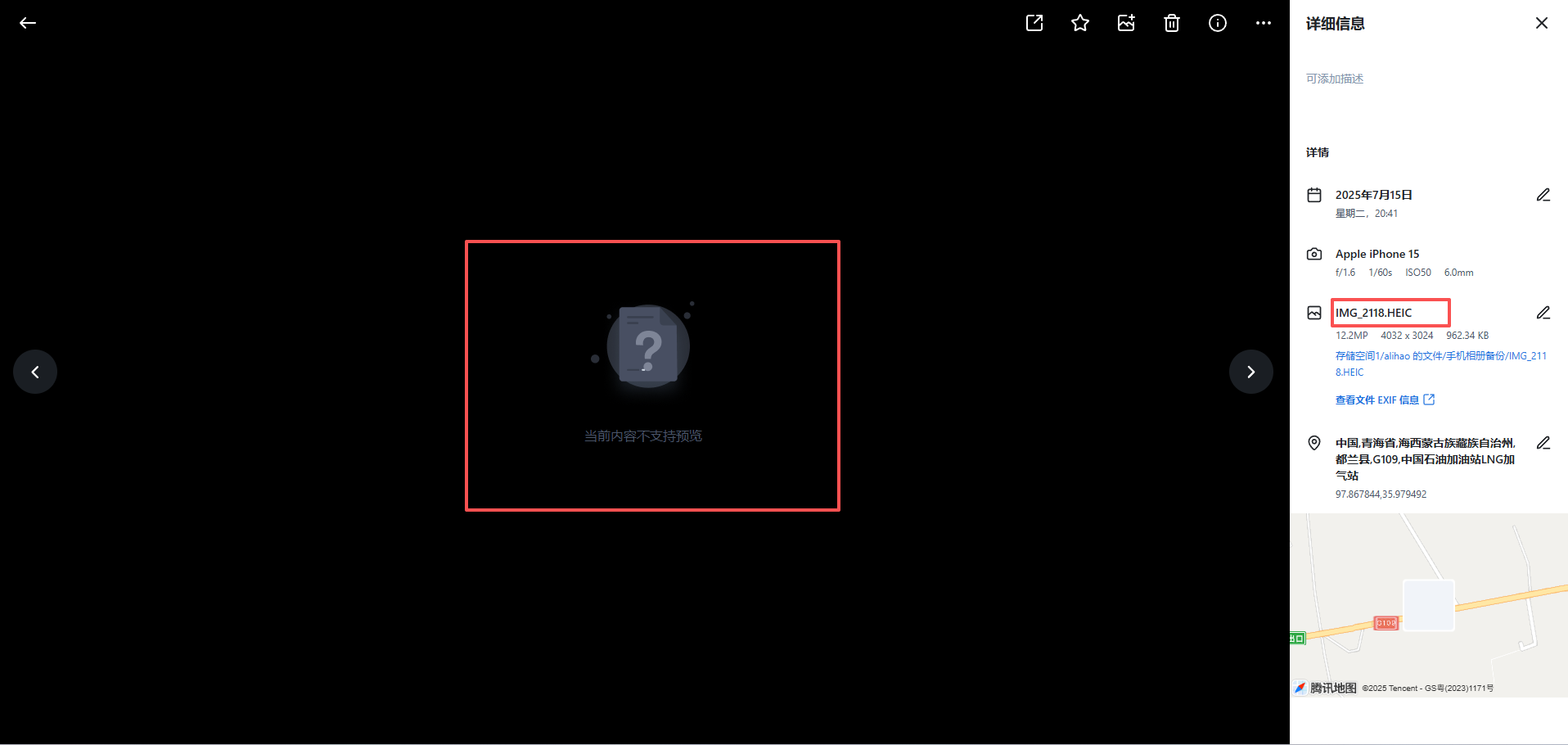Edit the filename IMG_2118.HEIC via pencil icon
This screenshot has height=745, width=1568.
click(1543, 312)
